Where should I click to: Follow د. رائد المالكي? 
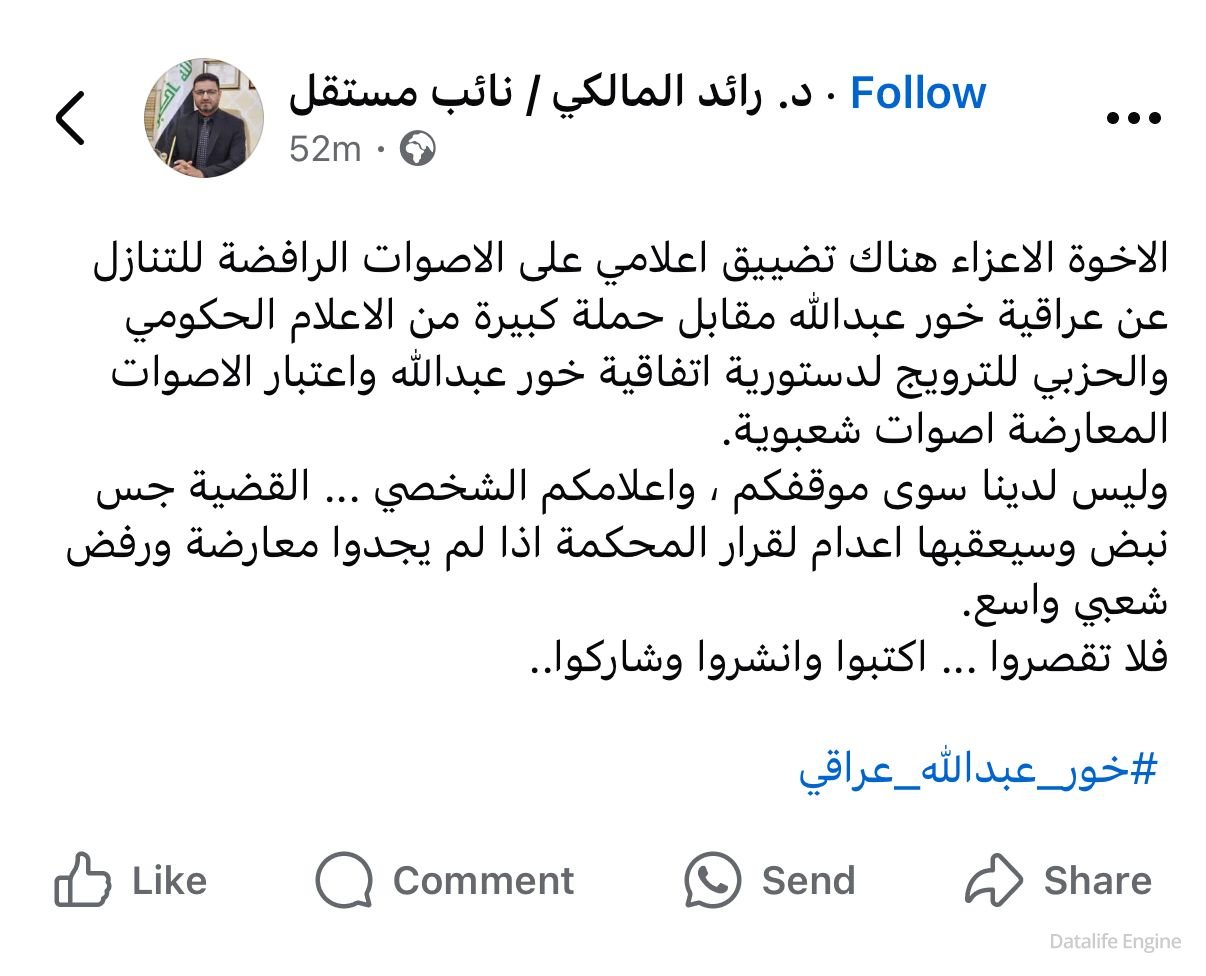pos(918,93)
